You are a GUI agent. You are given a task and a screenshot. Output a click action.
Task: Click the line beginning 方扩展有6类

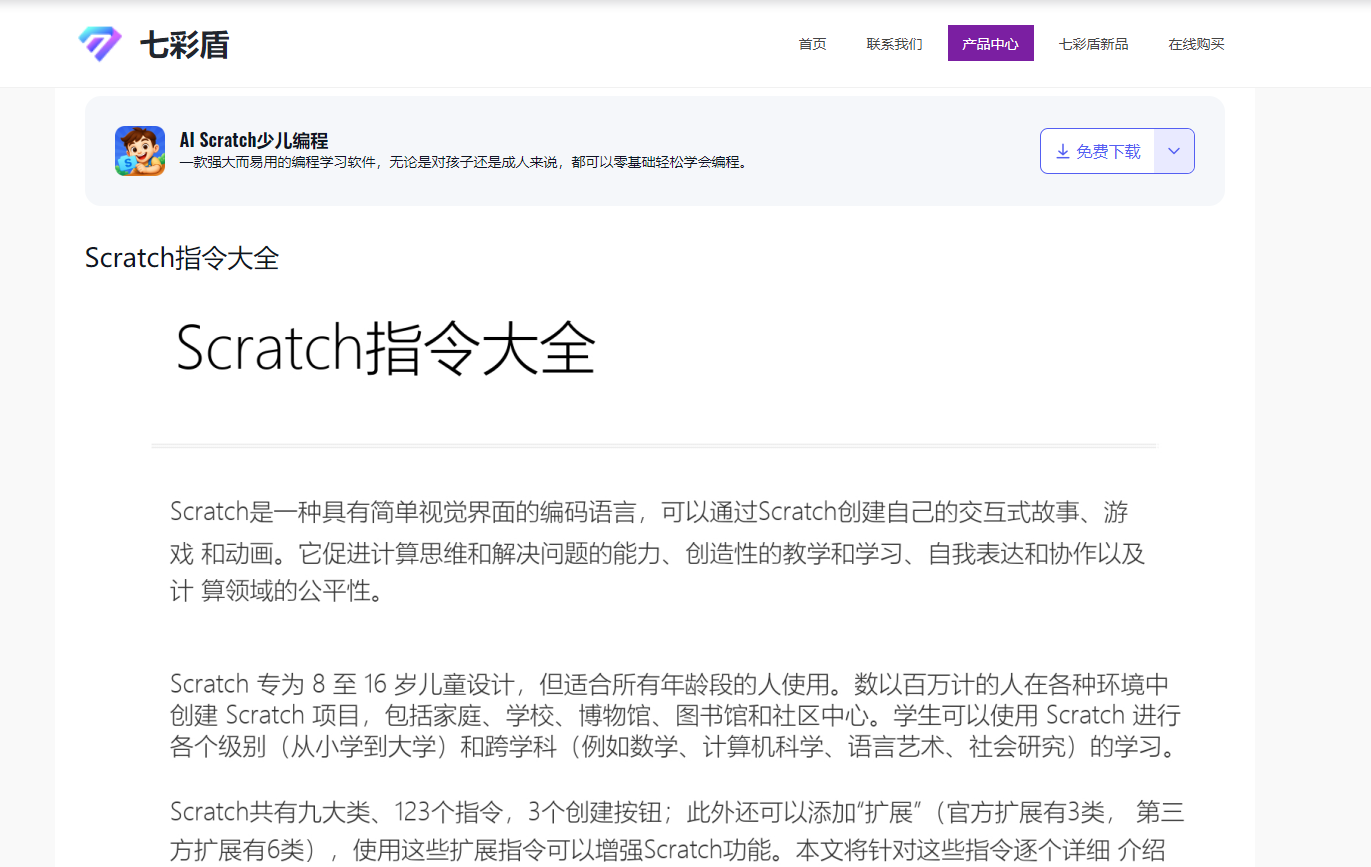coord(668,851)
